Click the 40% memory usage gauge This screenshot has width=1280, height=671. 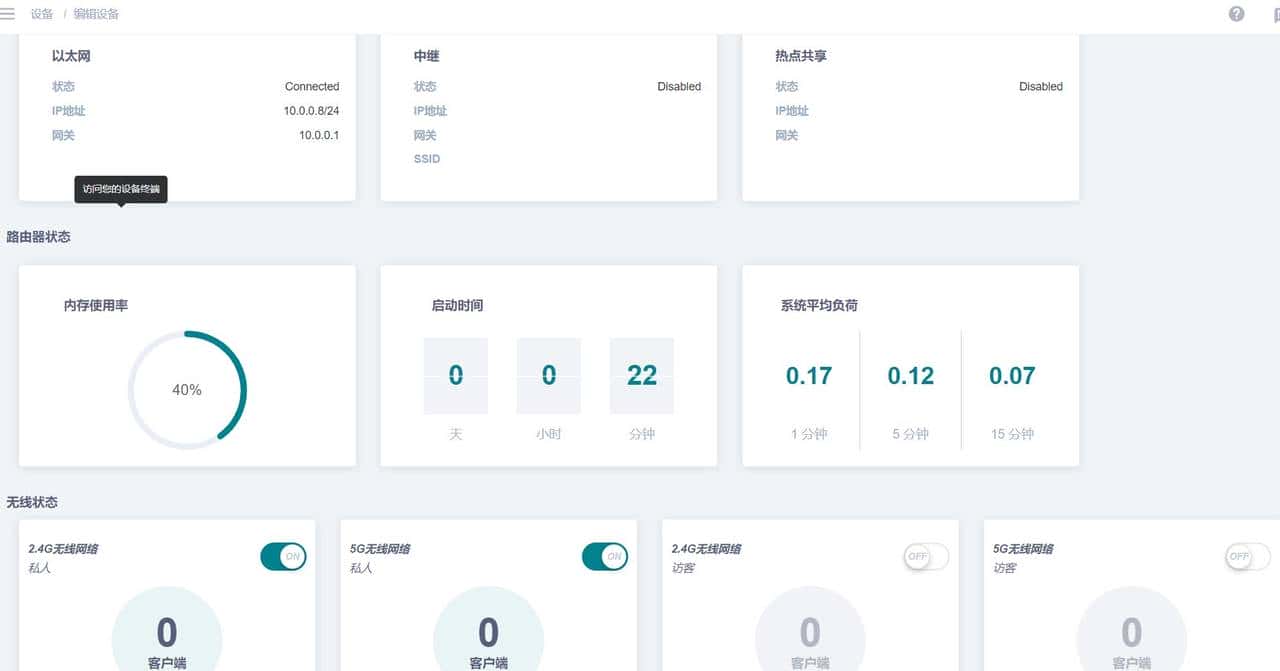pyautogui.click(x=187, y=390)
